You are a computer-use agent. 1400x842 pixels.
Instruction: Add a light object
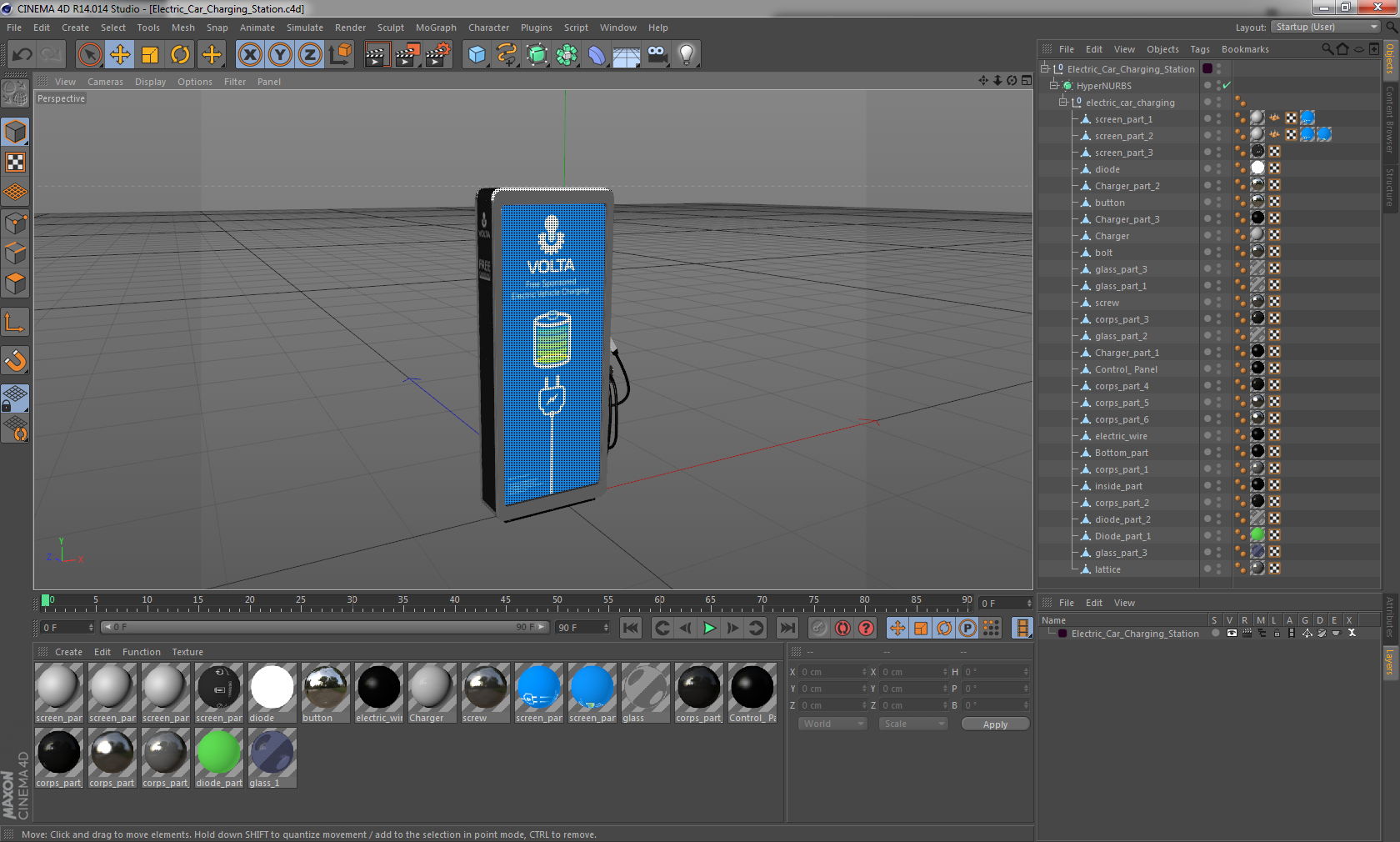pyautogui.click(x=687, y=55)
